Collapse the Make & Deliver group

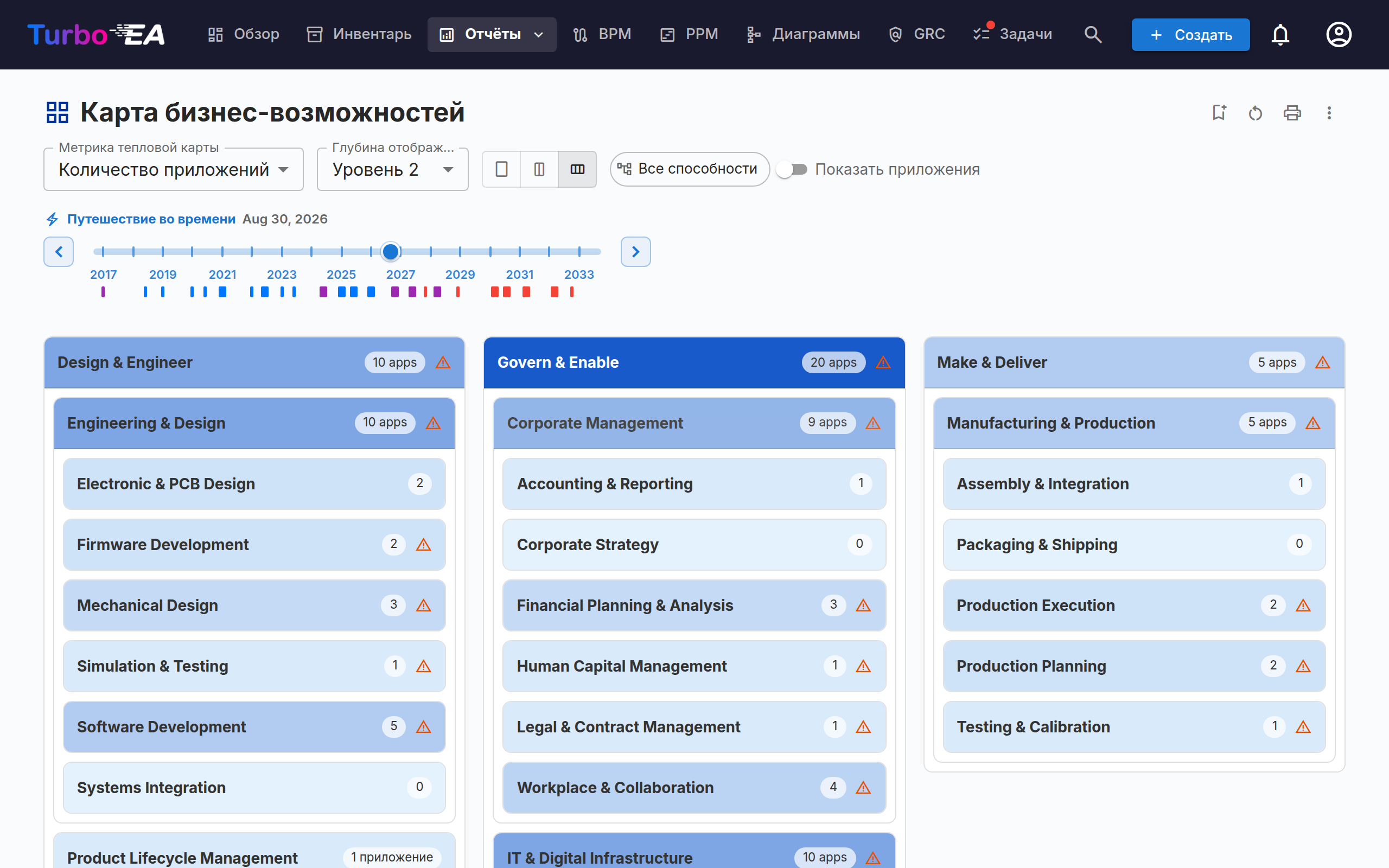click(x=1134, y=362)
